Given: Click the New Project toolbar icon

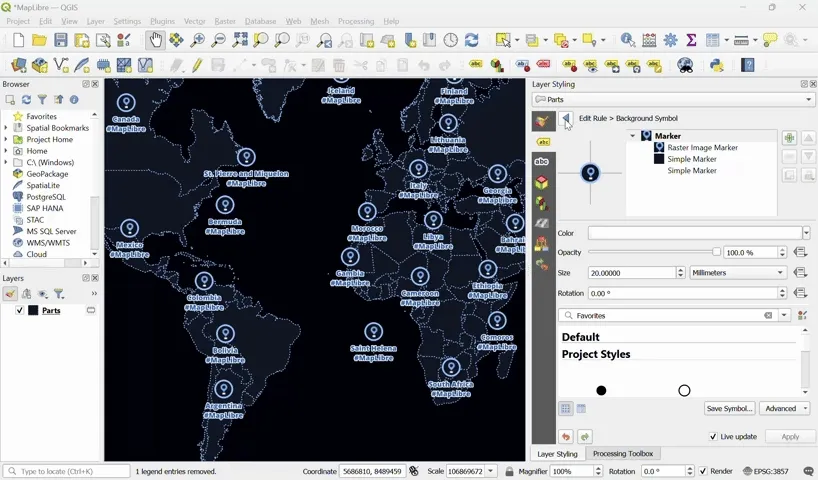Looking at the screenshot, I should pyautogui.click(x=19, y=40).
